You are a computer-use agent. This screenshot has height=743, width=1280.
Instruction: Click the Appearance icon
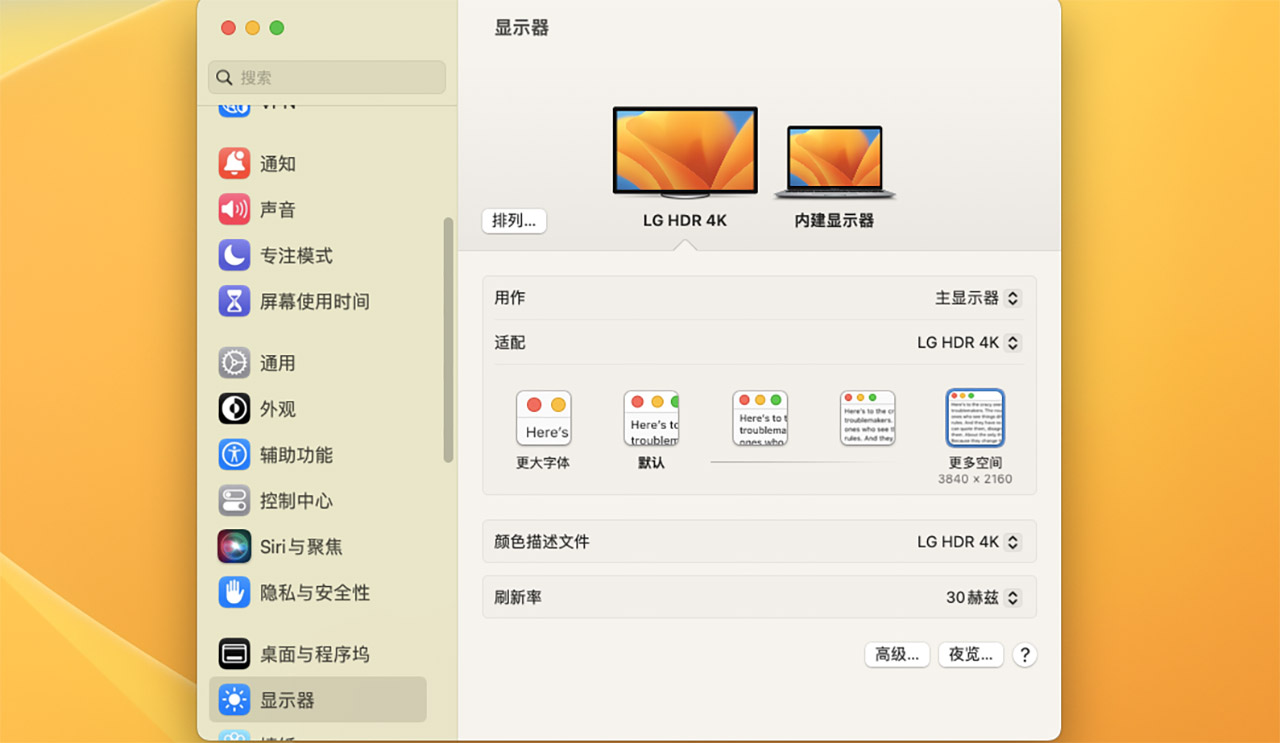(234, 409)
